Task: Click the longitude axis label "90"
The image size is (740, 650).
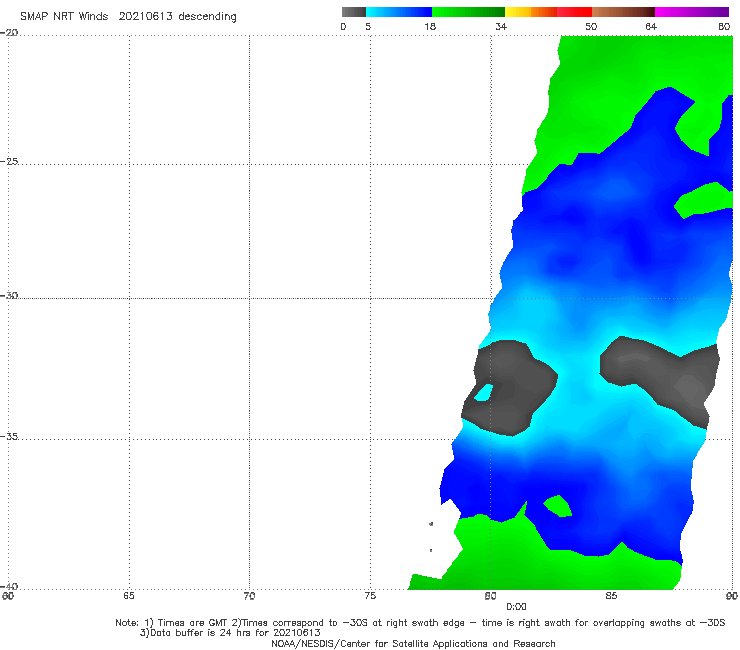Action: [x=732, y=596]
